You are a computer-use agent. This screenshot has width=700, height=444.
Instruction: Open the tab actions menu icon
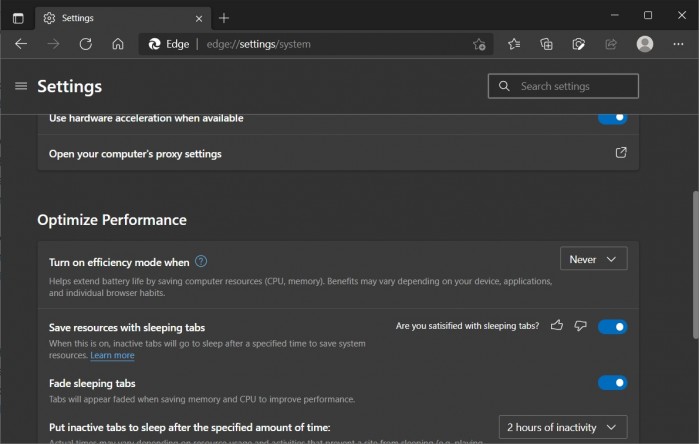[x=18, y=17]
